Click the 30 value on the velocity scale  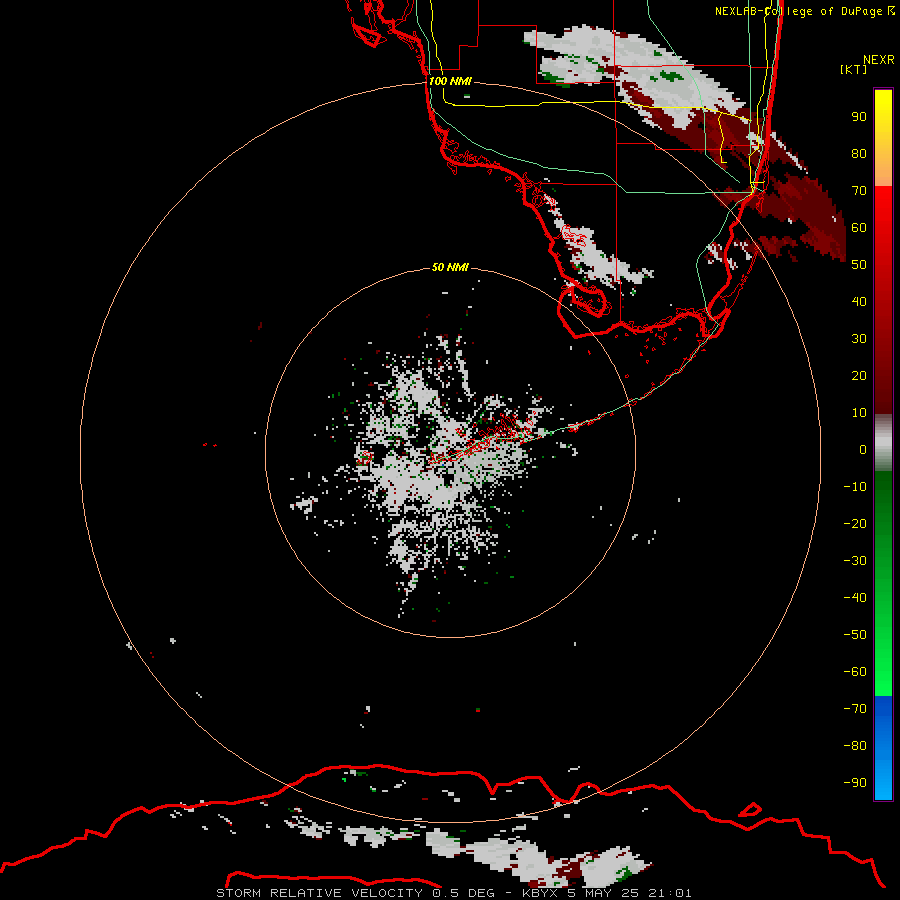coord(859,339)
